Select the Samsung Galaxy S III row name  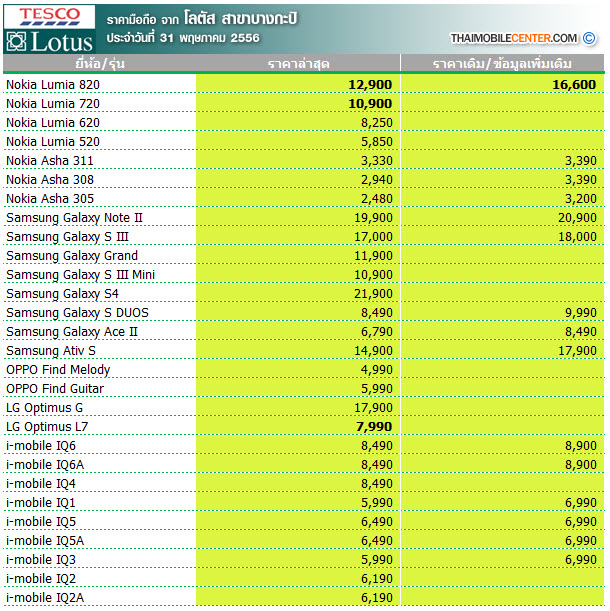click(x=67, y=237)
